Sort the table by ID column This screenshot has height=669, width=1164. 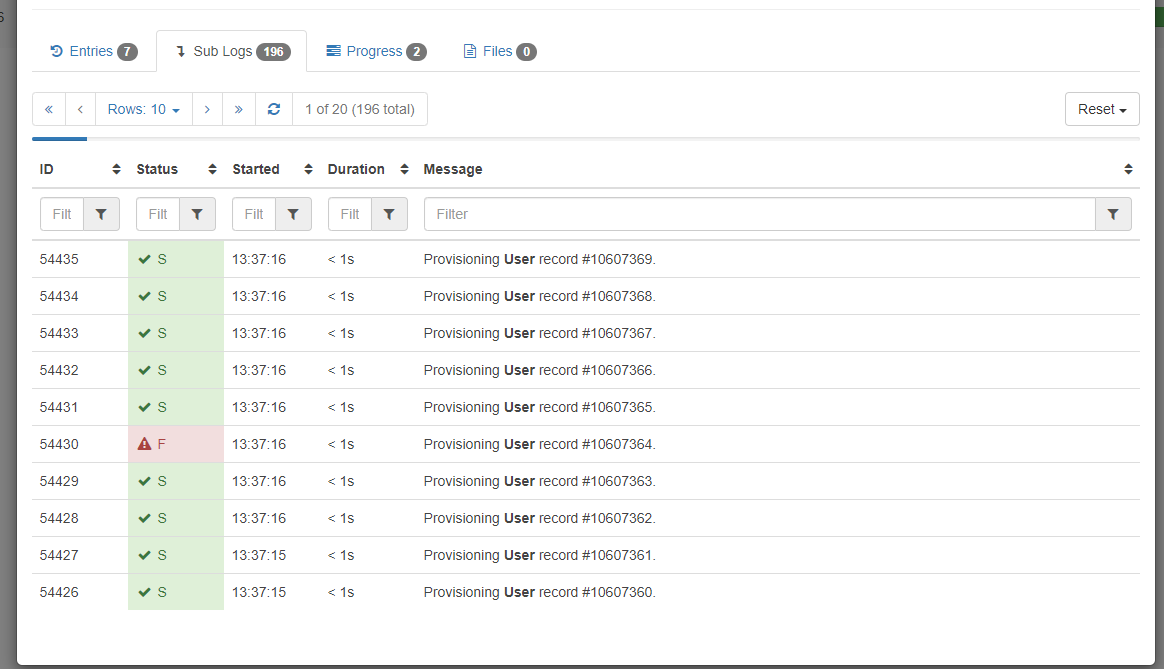click(x=115, y=169)
